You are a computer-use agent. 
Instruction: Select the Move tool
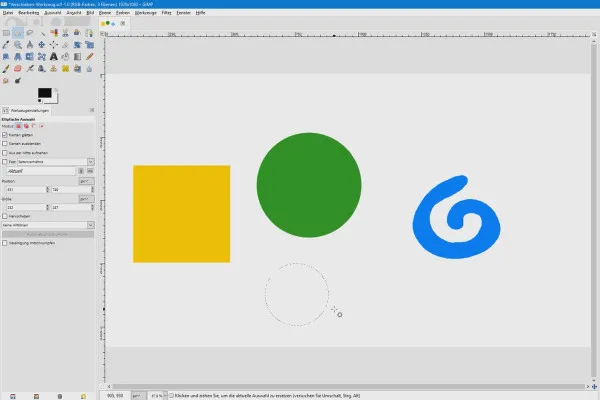(42, 45)
